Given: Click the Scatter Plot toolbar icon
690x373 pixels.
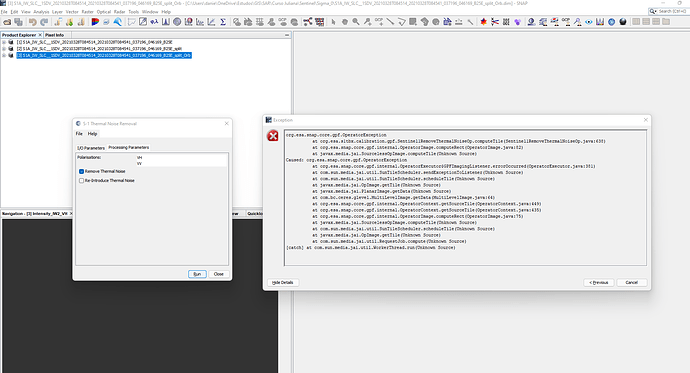Looking at the screenshot, I should pos(211,22).
